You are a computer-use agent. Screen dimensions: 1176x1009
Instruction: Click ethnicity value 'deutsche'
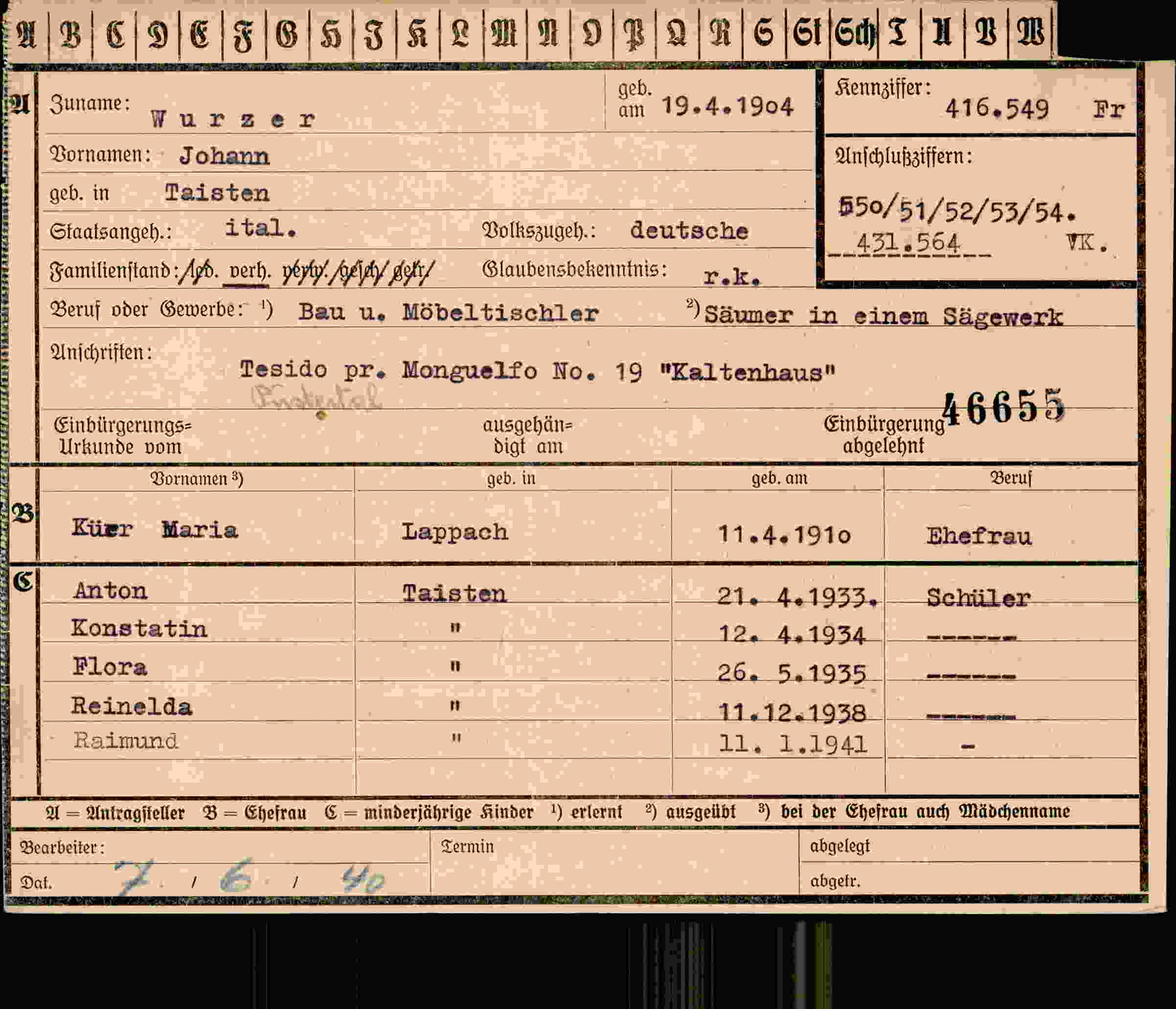pos(689,230)
